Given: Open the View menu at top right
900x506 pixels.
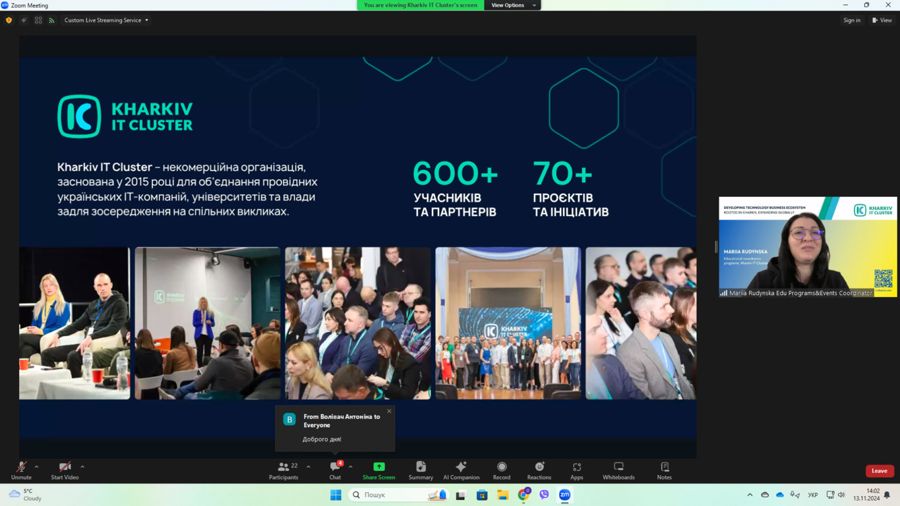Looking at the screenshot, I should click(x=882, y=20).
